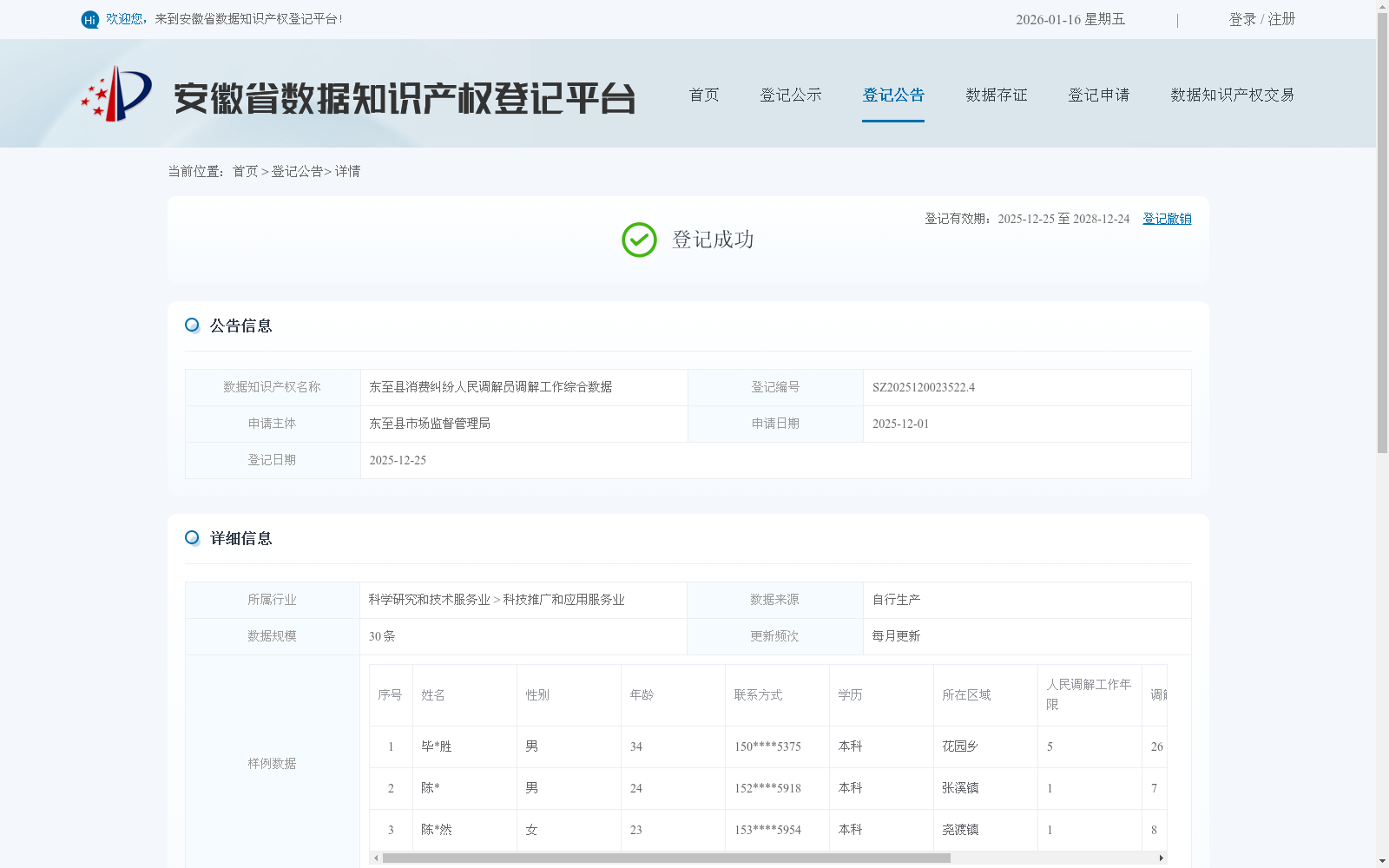Click the 登录 / 注册 link
The width and height of the screenshot is (1389, 868).
point(1262,19)
